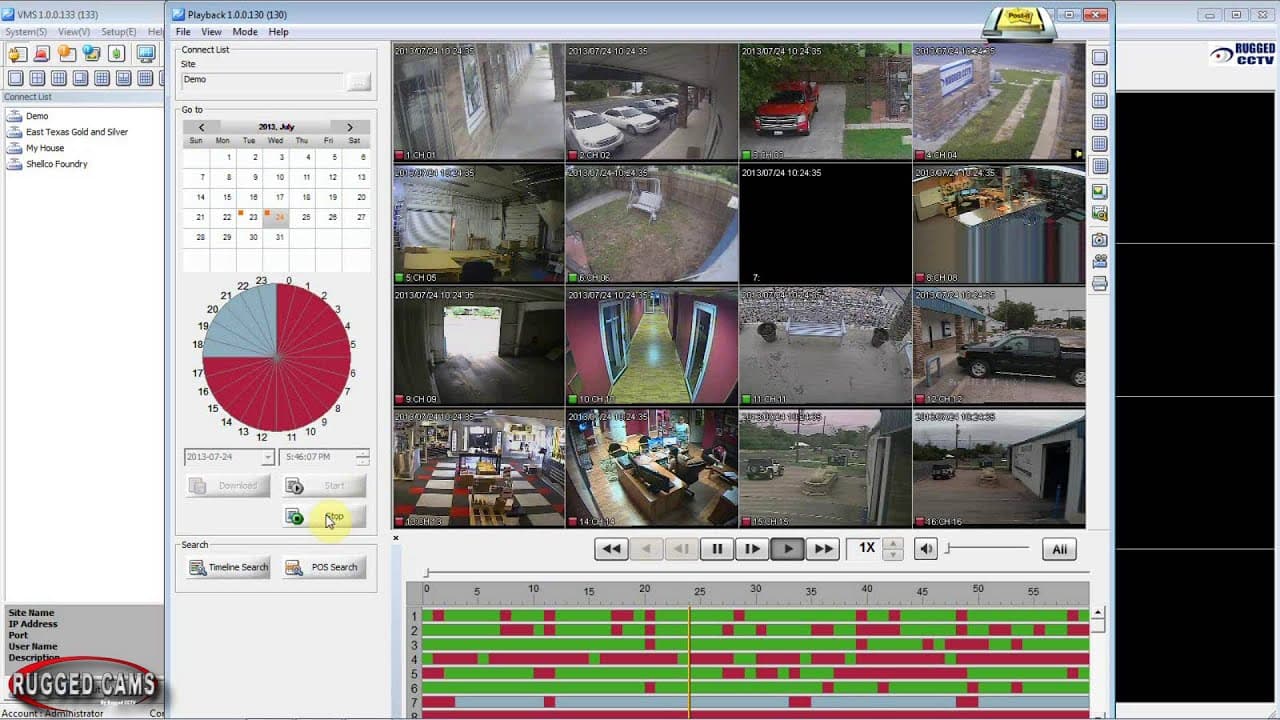Click the volume slider track
1280x720 pixels.
click(988, 547)
